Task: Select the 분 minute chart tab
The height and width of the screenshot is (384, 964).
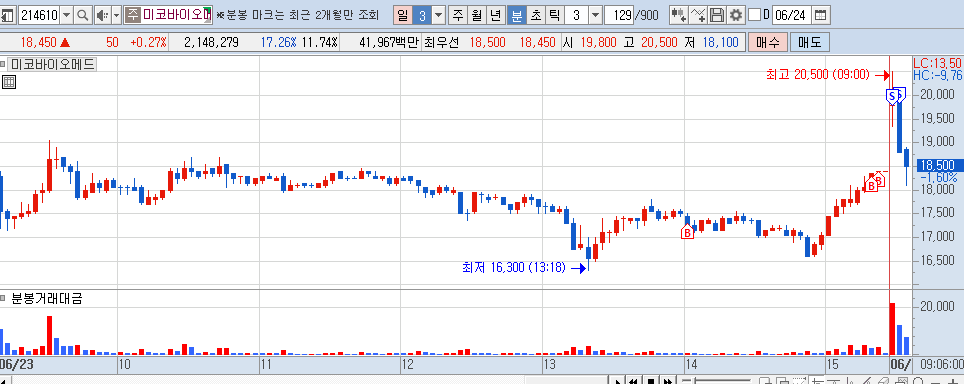Action: click(518, 15)
